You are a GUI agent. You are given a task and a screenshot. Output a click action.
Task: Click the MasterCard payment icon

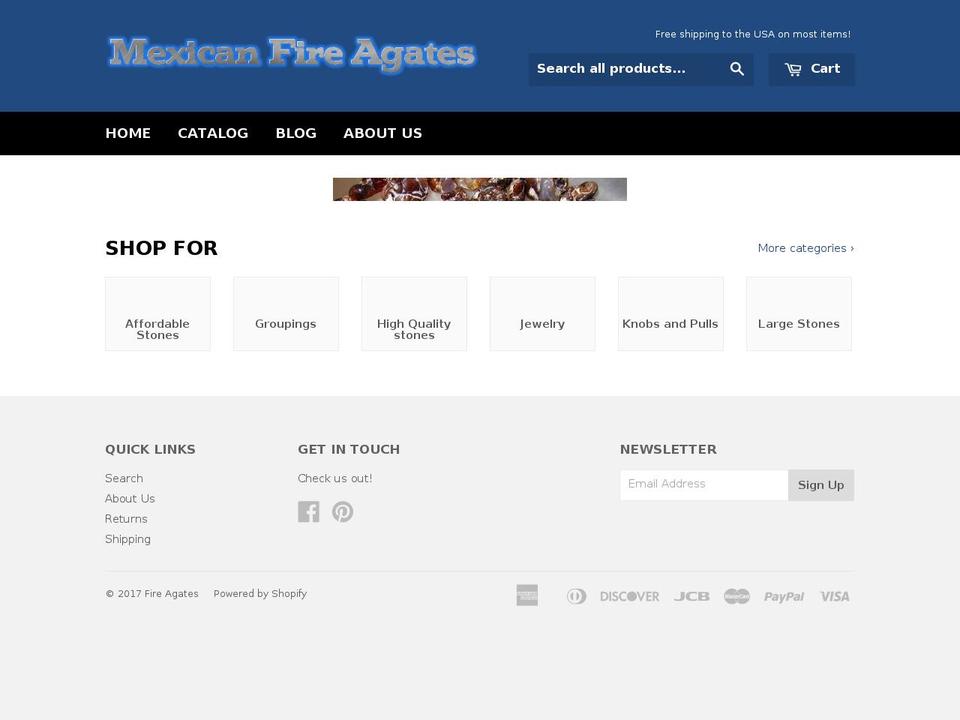(737, 596)
